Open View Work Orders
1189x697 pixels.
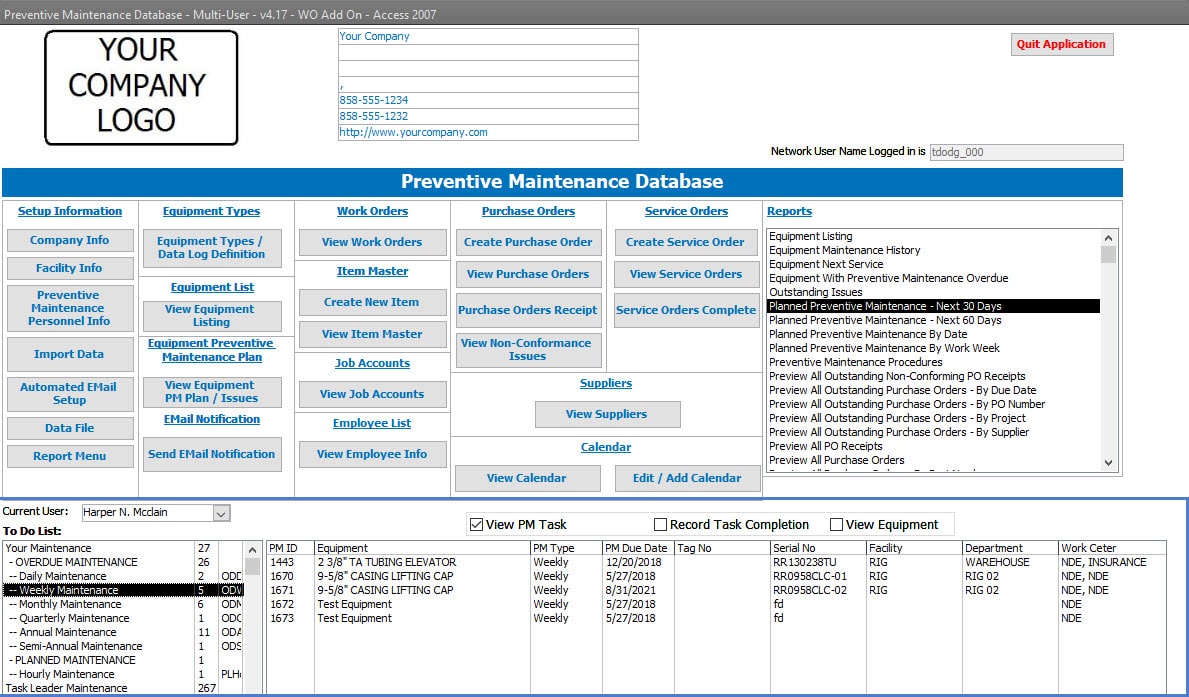[x=372, y=242]
